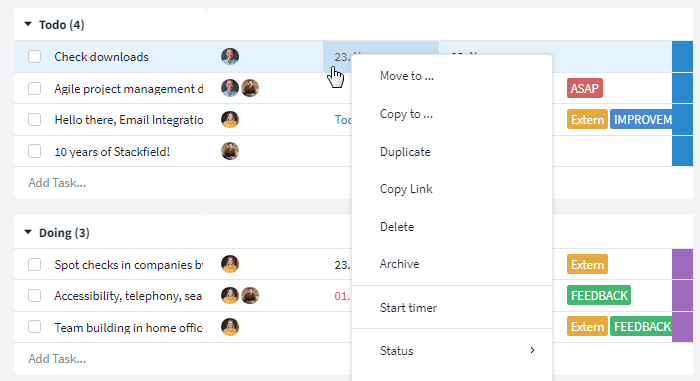Image resolution: width=700 pixels, height=381 pixels.
Task: Click avatar on Spot checks row
Action: click(x=230, y=264)
